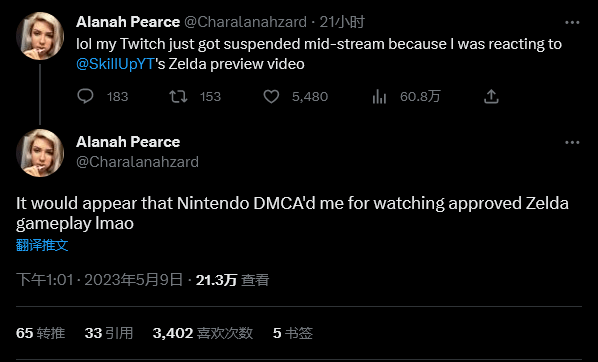
Task: Click 翻译推文 translate tweet link
Action: point(42,245)
